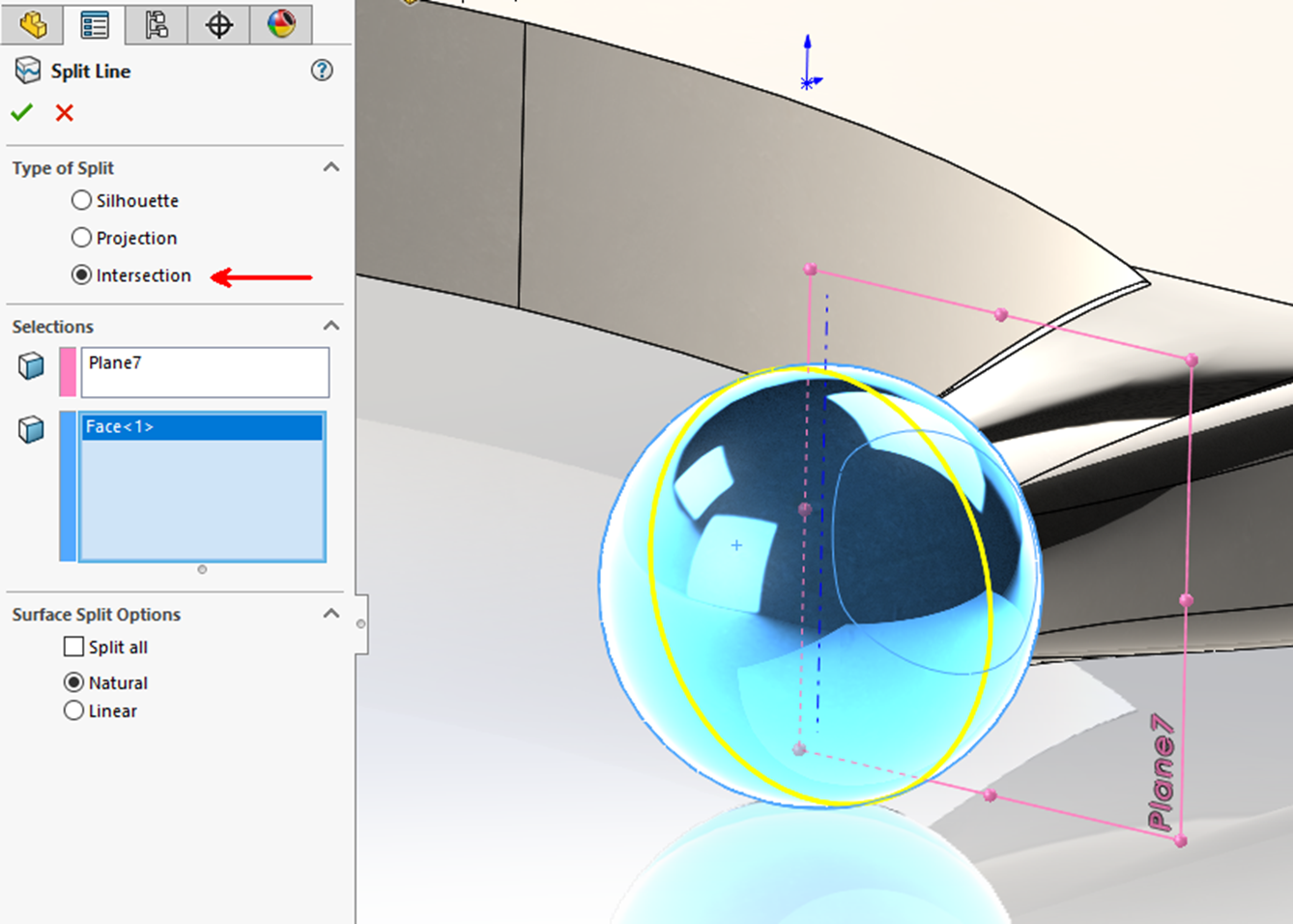
Task: Open Split Line help via question mark icon
Action: point(324,71)
